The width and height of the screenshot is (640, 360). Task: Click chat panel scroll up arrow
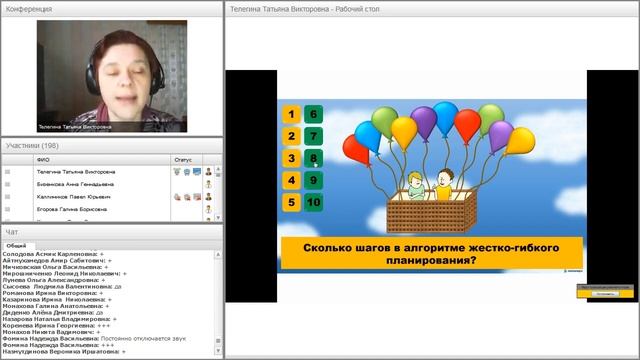[218, 254]
